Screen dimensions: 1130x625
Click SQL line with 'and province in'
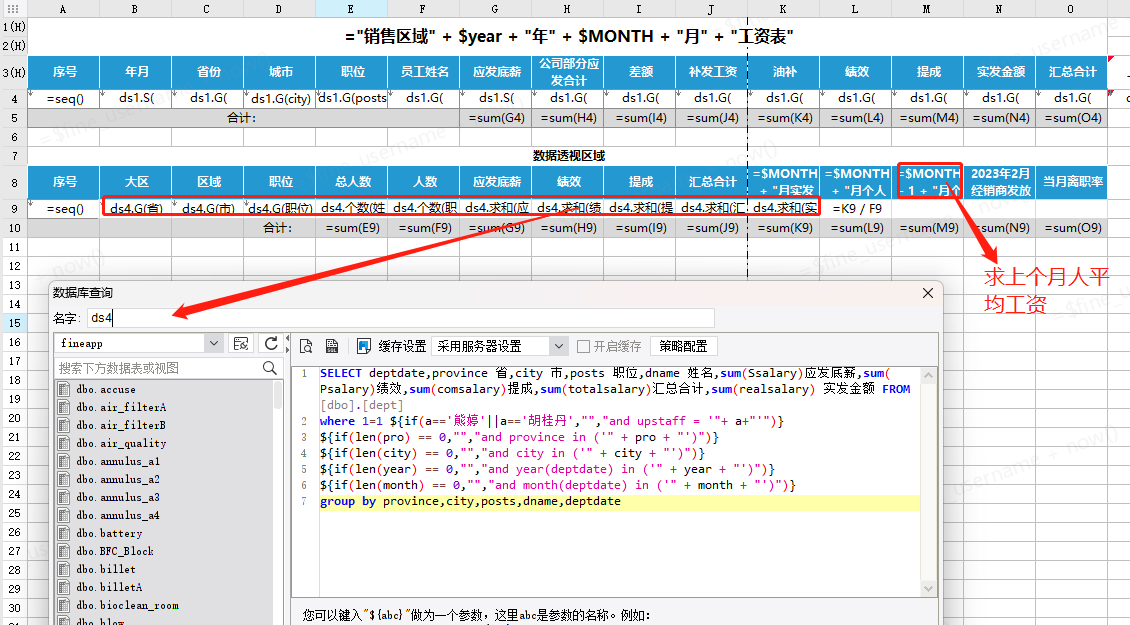tap(520, 438)
